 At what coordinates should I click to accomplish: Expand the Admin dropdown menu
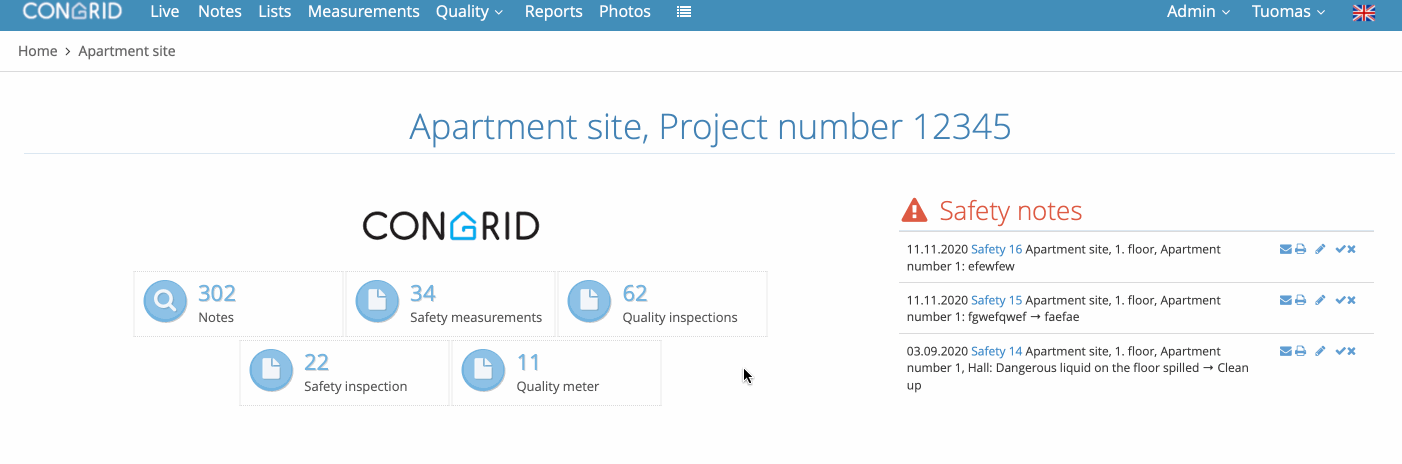click(1198, 12)
